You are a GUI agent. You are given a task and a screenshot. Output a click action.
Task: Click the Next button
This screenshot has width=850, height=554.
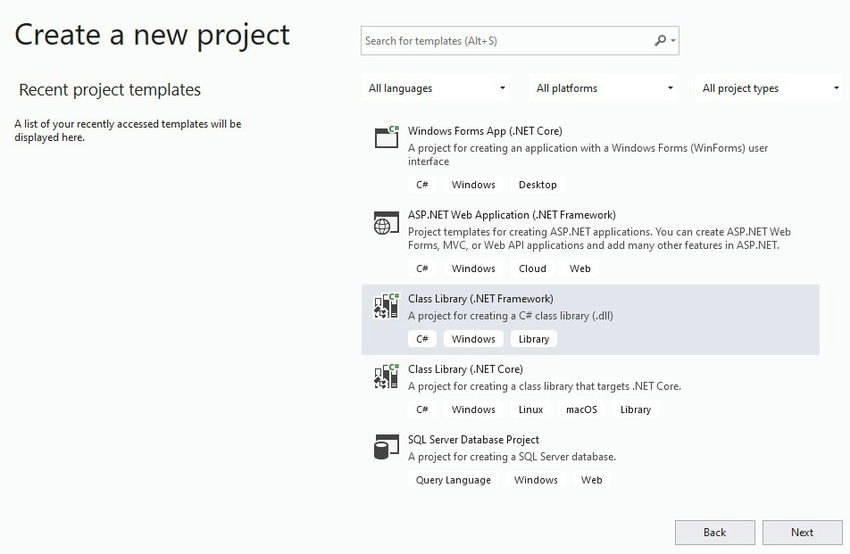coord(802,532)
